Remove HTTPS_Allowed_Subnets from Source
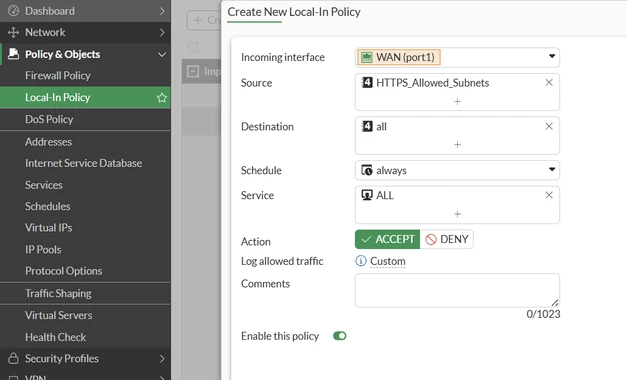Image resolution: width=627 pixels, height=380 pixels. click(x=549, y=82)
